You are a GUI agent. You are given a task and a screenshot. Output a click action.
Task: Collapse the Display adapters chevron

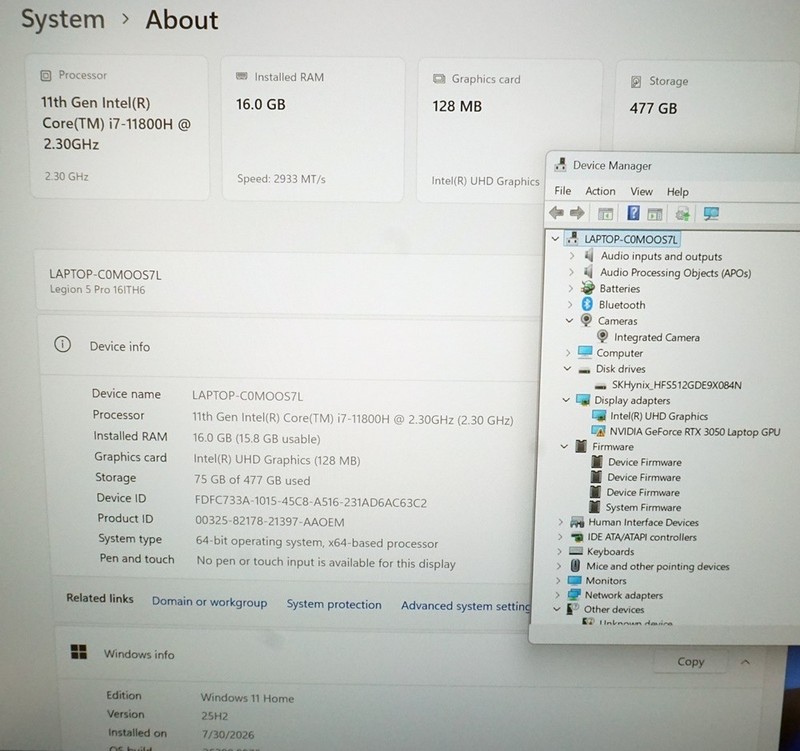[x=566, y=400]
